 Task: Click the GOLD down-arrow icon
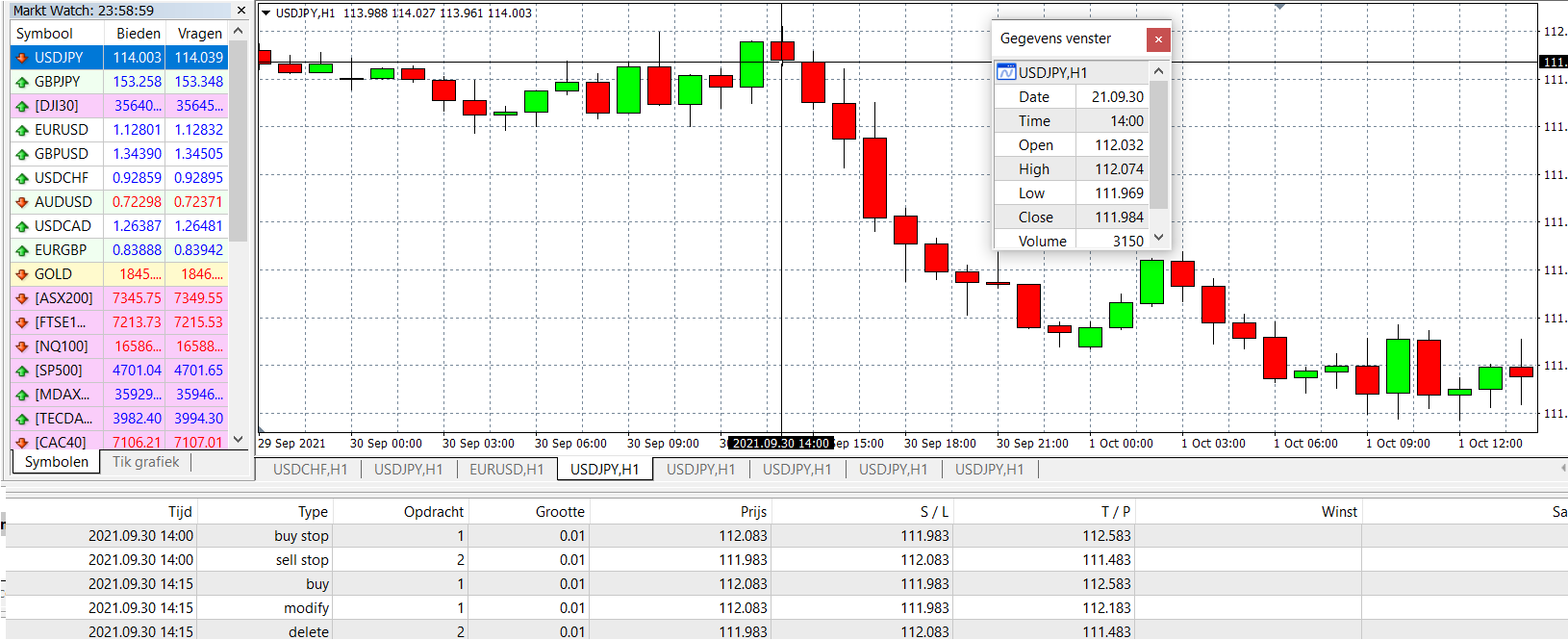(x=22, y=274)
